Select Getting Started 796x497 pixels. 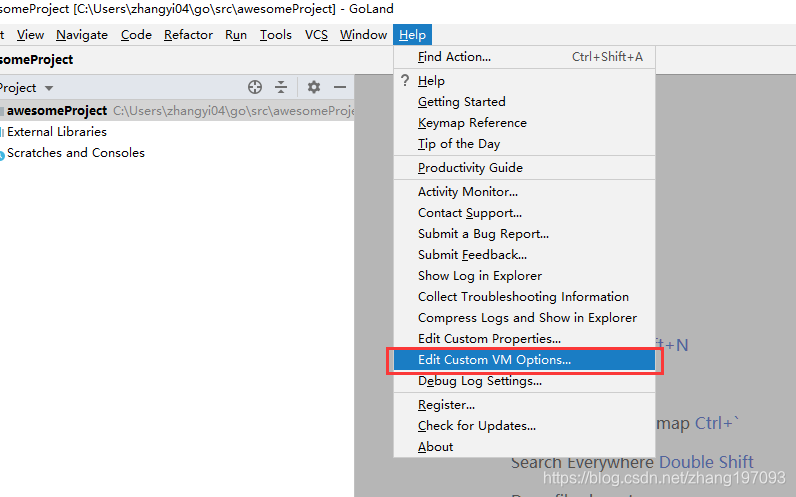click(524, 102)
